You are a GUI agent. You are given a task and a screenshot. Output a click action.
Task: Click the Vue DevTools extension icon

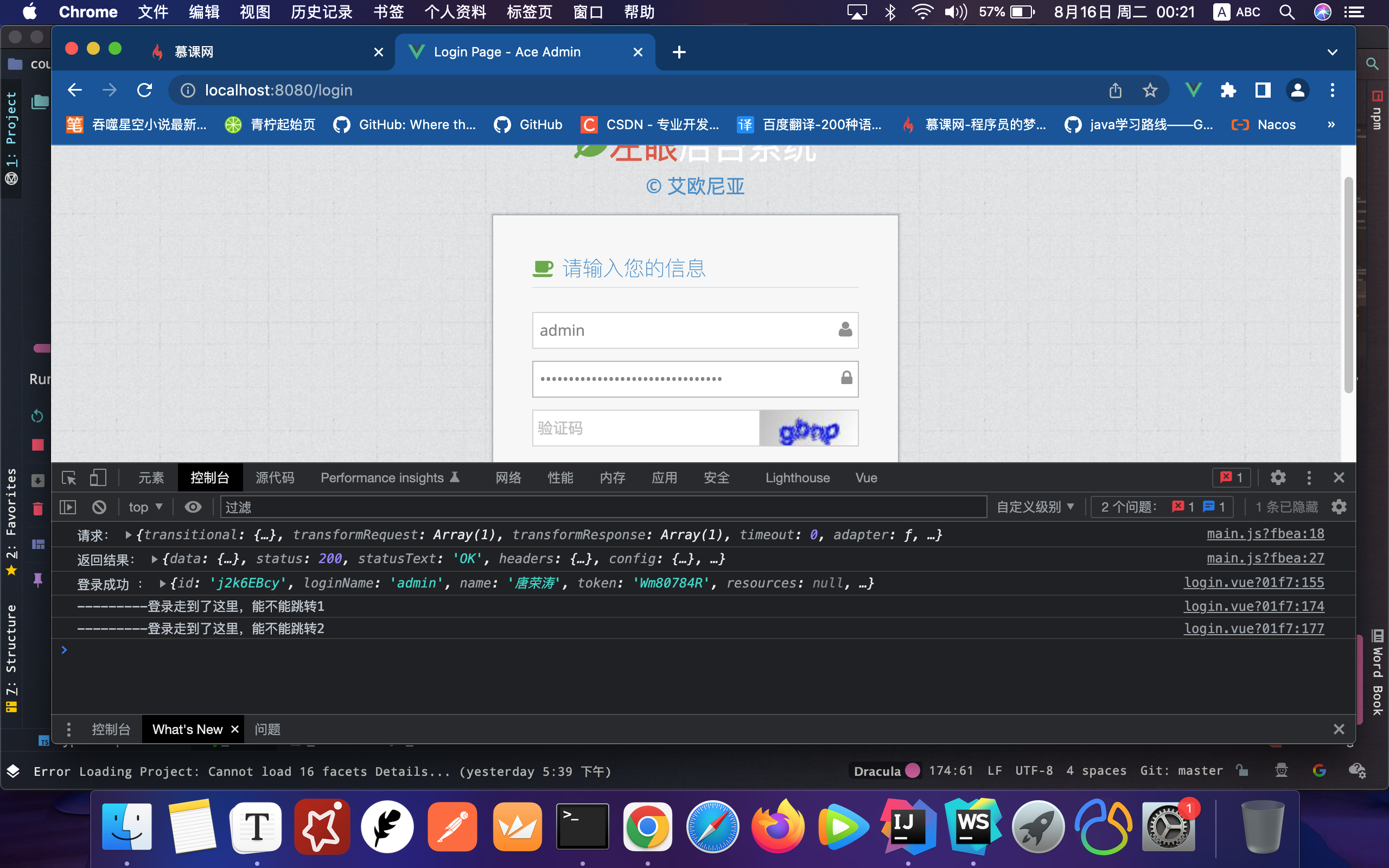(x=1193, y=90)
